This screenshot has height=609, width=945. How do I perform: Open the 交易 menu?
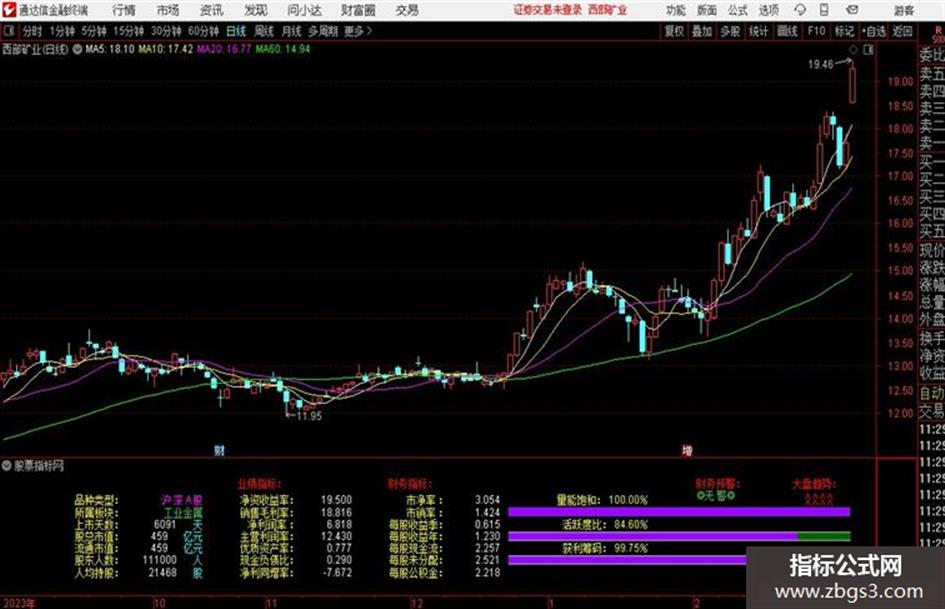click(x=407, y=10)
